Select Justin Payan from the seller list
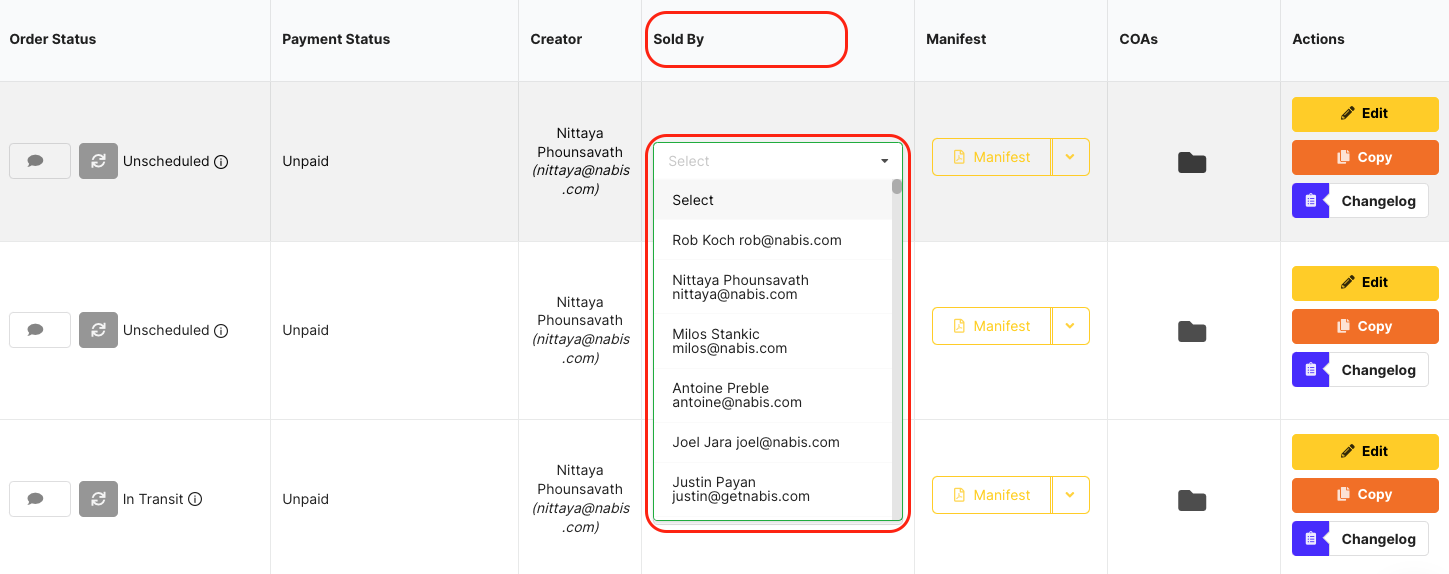 point(741,489)
